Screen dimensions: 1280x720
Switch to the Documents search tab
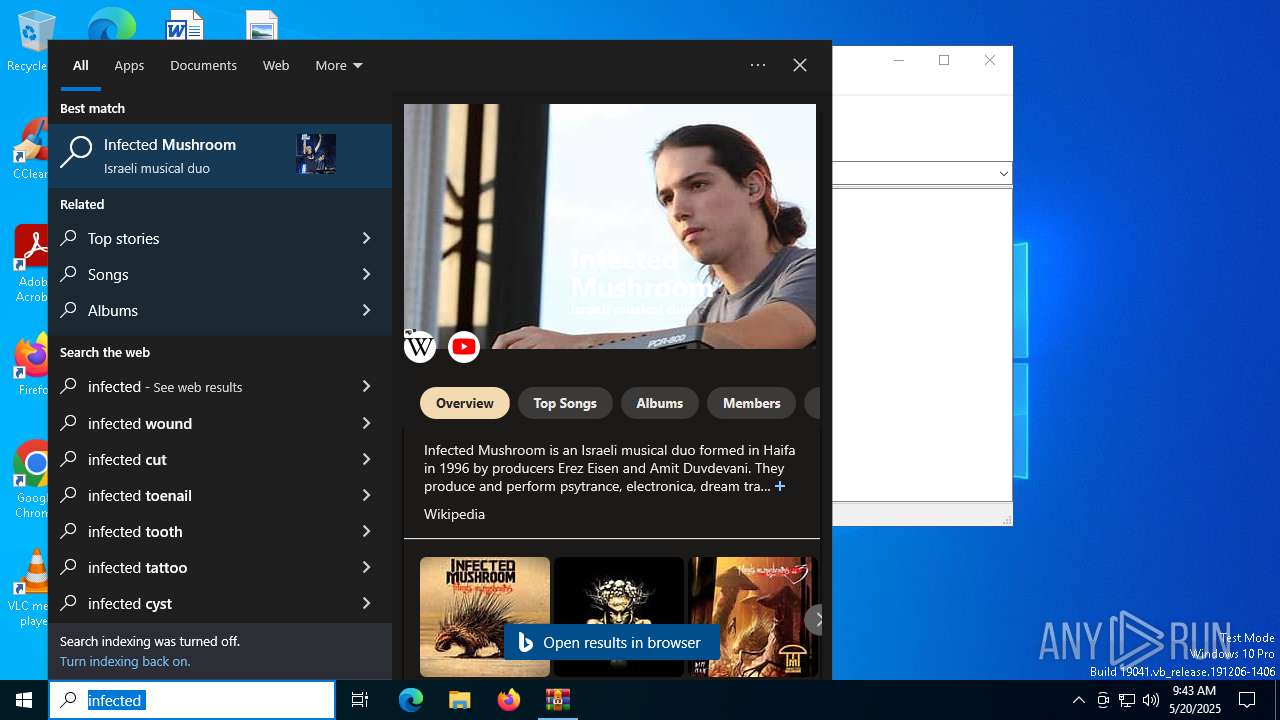click(x=203, y=65)
